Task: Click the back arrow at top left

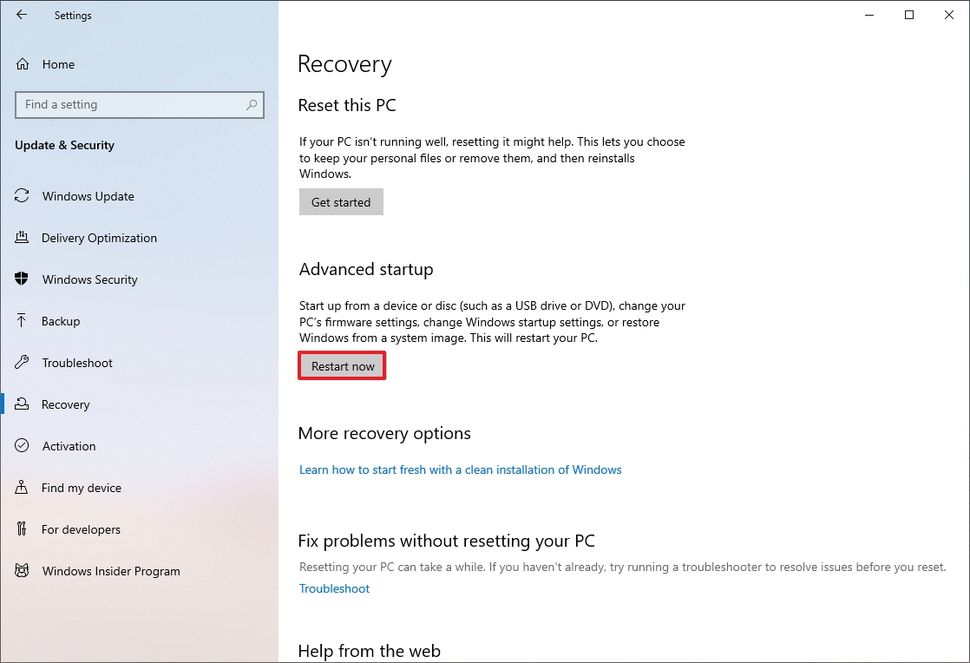Action: (x=22, y=15)
